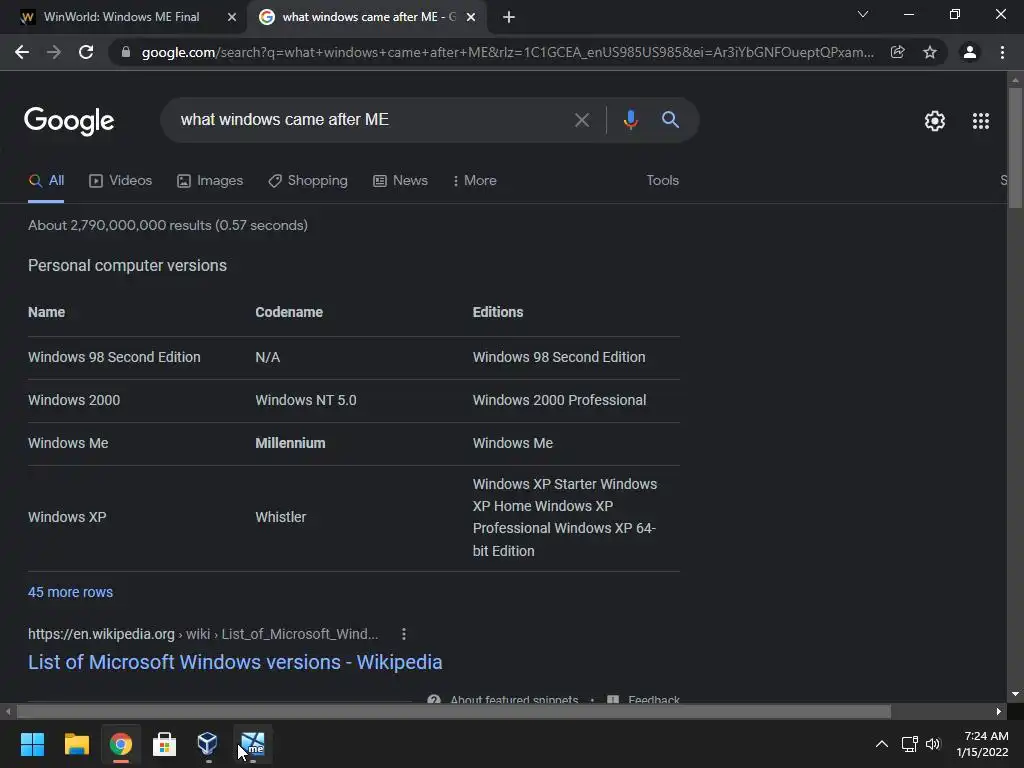Open the clock showing 7:24 AM
The height and width of the screenshot is (768, 1024).
click(983, 744)
